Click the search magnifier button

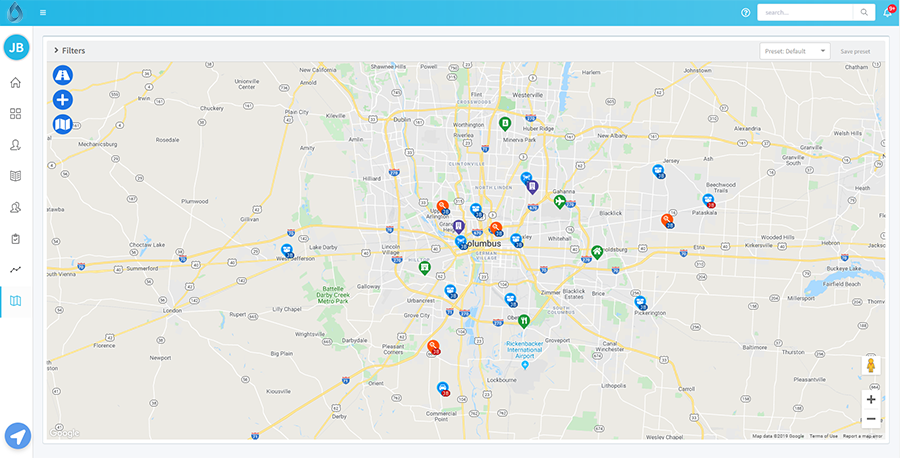[864, 13]
